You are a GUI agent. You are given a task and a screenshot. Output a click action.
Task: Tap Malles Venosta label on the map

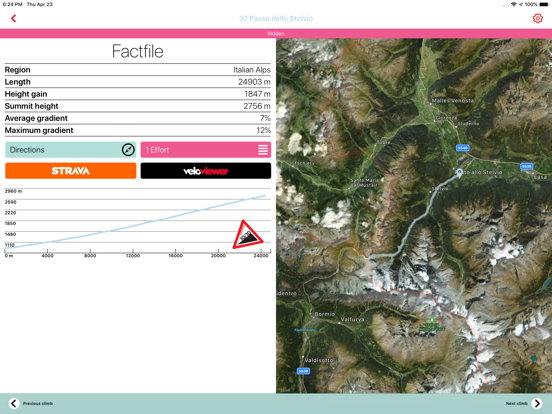click(453, 101)
